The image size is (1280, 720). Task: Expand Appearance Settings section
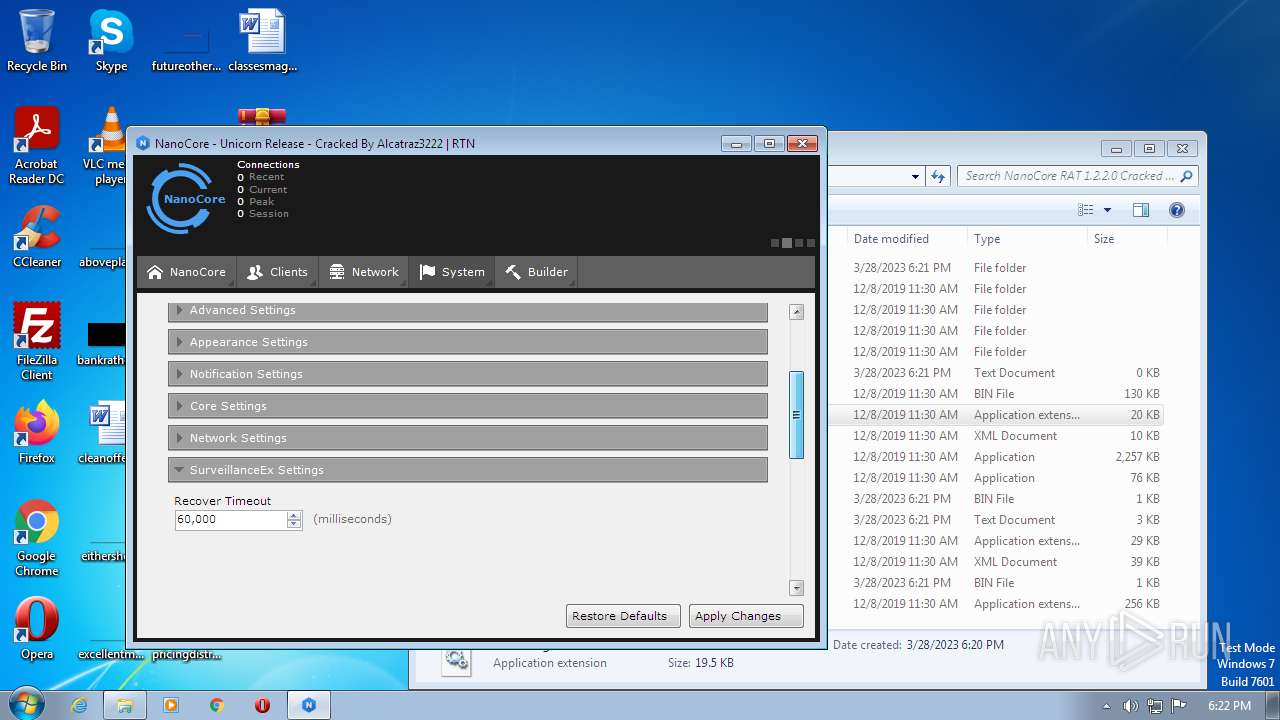coord(468,342)
